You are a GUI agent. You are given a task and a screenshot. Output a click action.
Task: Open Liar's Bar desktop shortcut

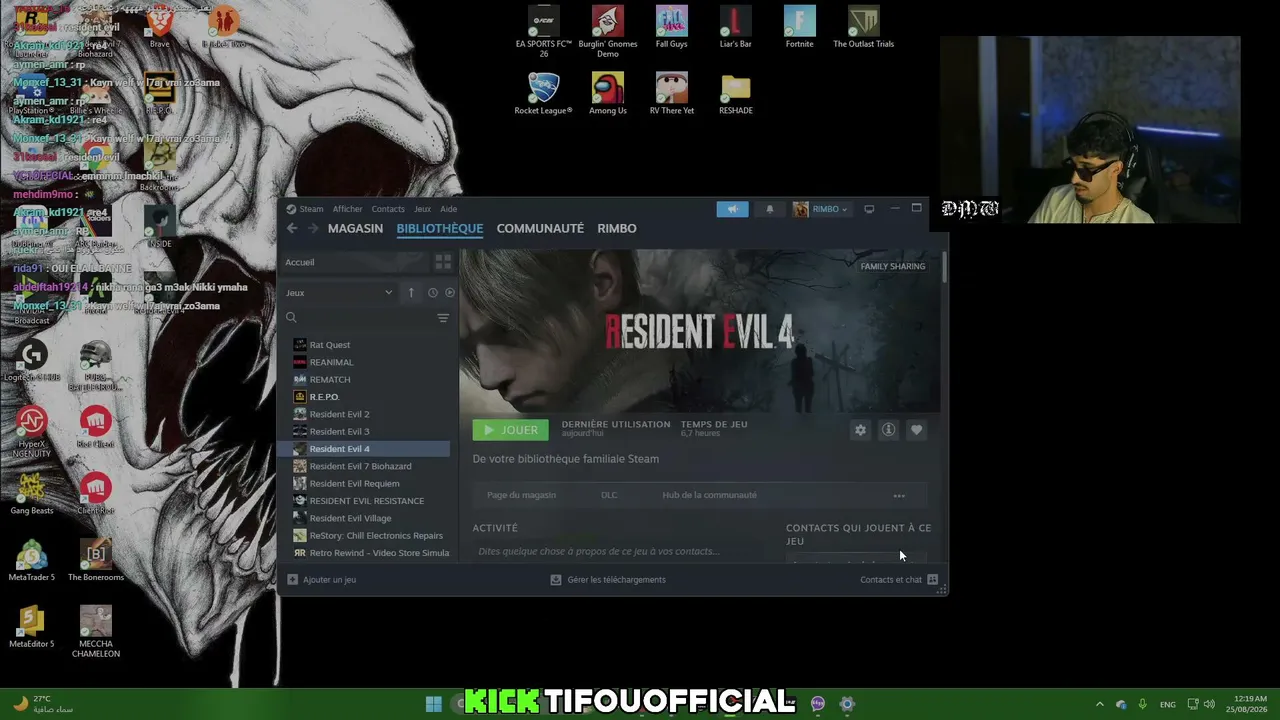[736, 27]
